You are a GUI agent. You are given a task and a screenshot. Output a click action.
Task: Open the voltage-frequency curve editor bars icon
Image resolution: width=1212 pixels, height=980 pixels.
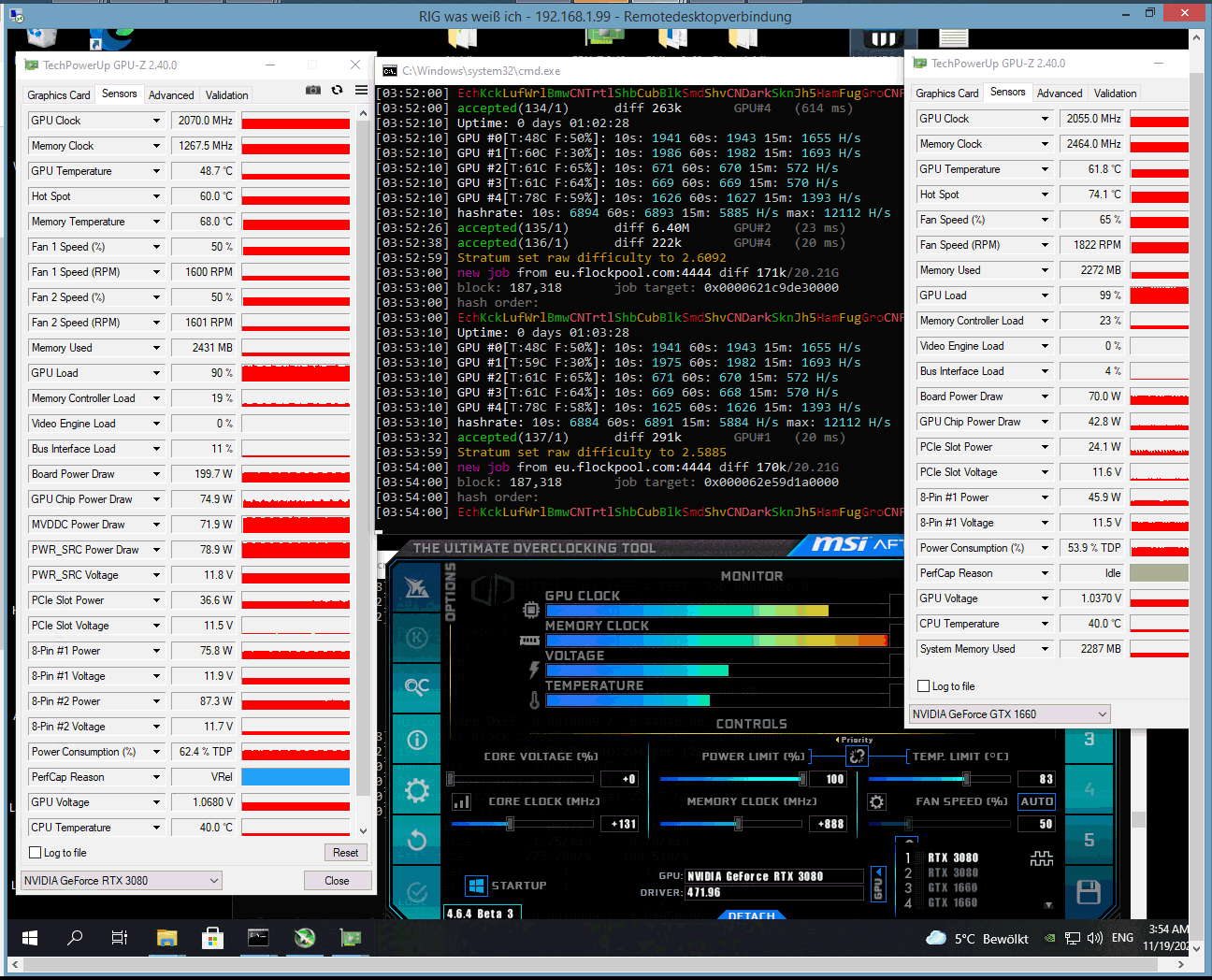point(461,801)
